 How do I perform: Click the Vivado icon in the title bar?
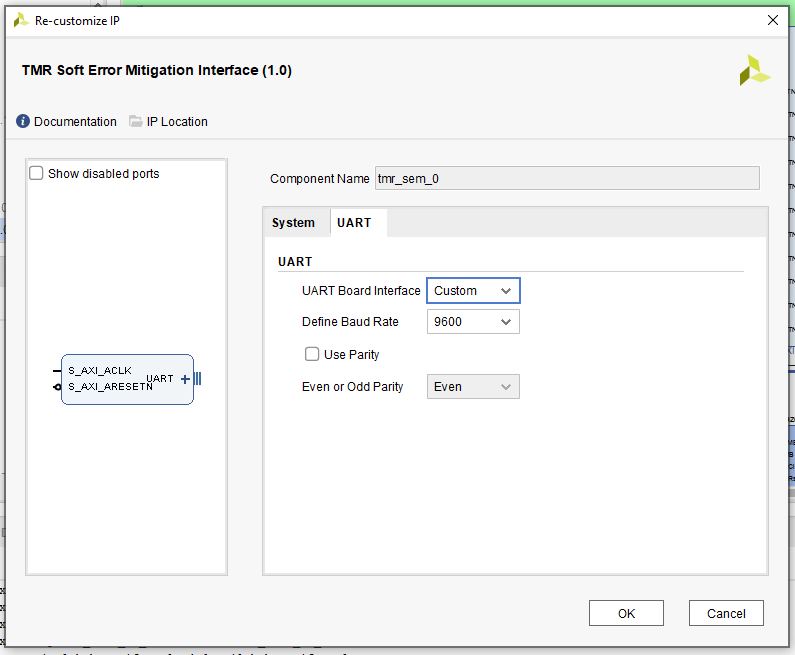[21, 20]
